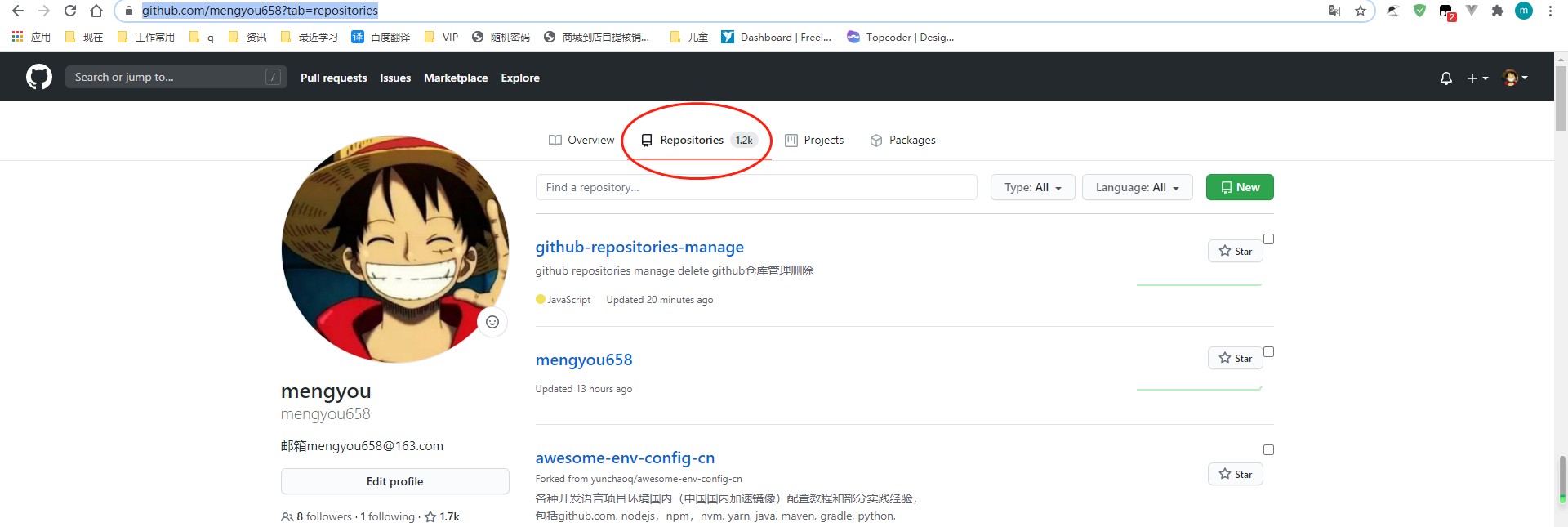
Task: Click the 'Updated 20 minutes ago' text
Action: [660, 300]
